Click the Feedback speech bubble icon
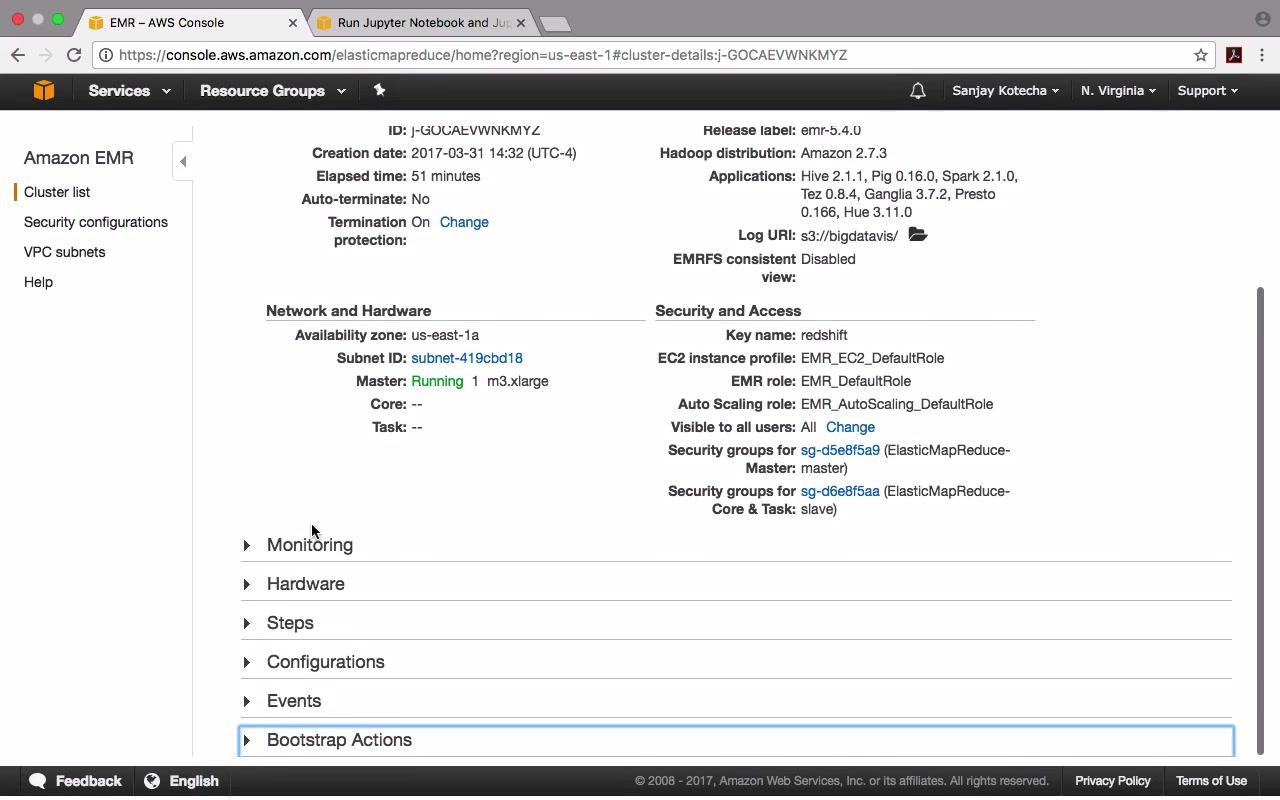This screenshot has height=800, width=1280. 38,781
